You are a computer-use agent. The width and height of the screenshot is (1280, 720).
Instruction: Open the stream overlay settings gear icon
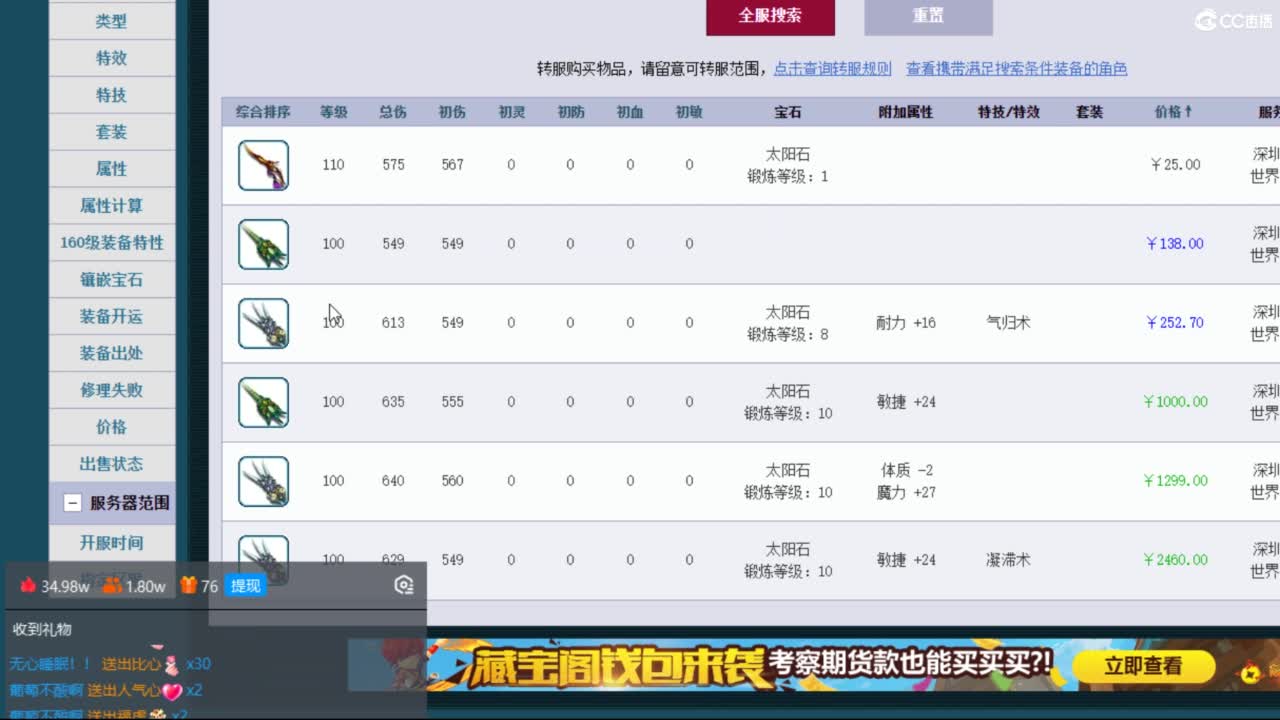[x=403, y=585]
